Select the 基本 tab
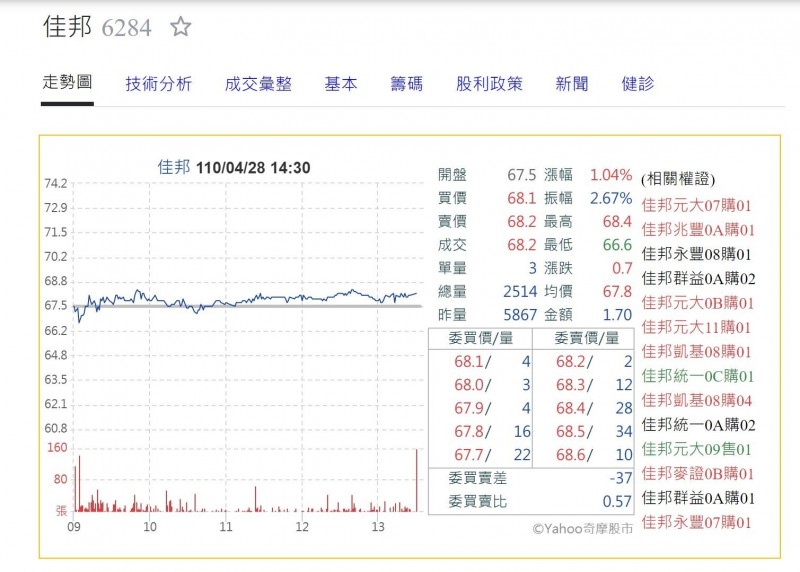Viewport: 800px width, 572px height. 341,84
